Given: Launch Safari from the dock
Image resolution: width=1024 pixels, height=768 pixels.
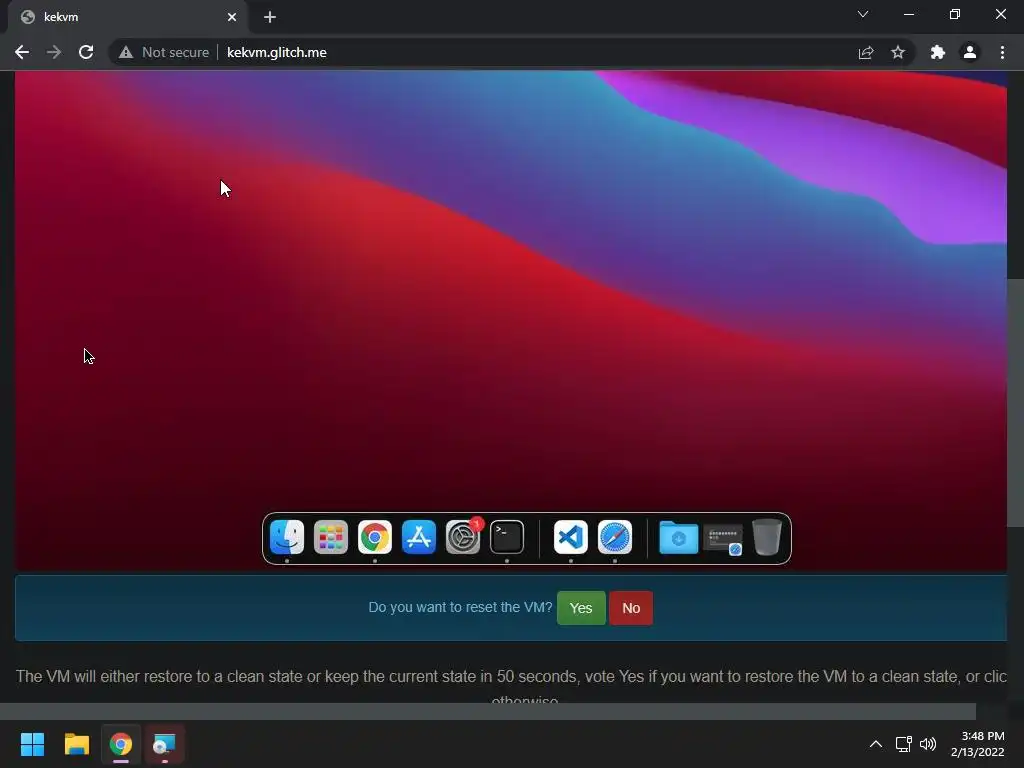Looking at the screenshot, I should pos(615,537).
